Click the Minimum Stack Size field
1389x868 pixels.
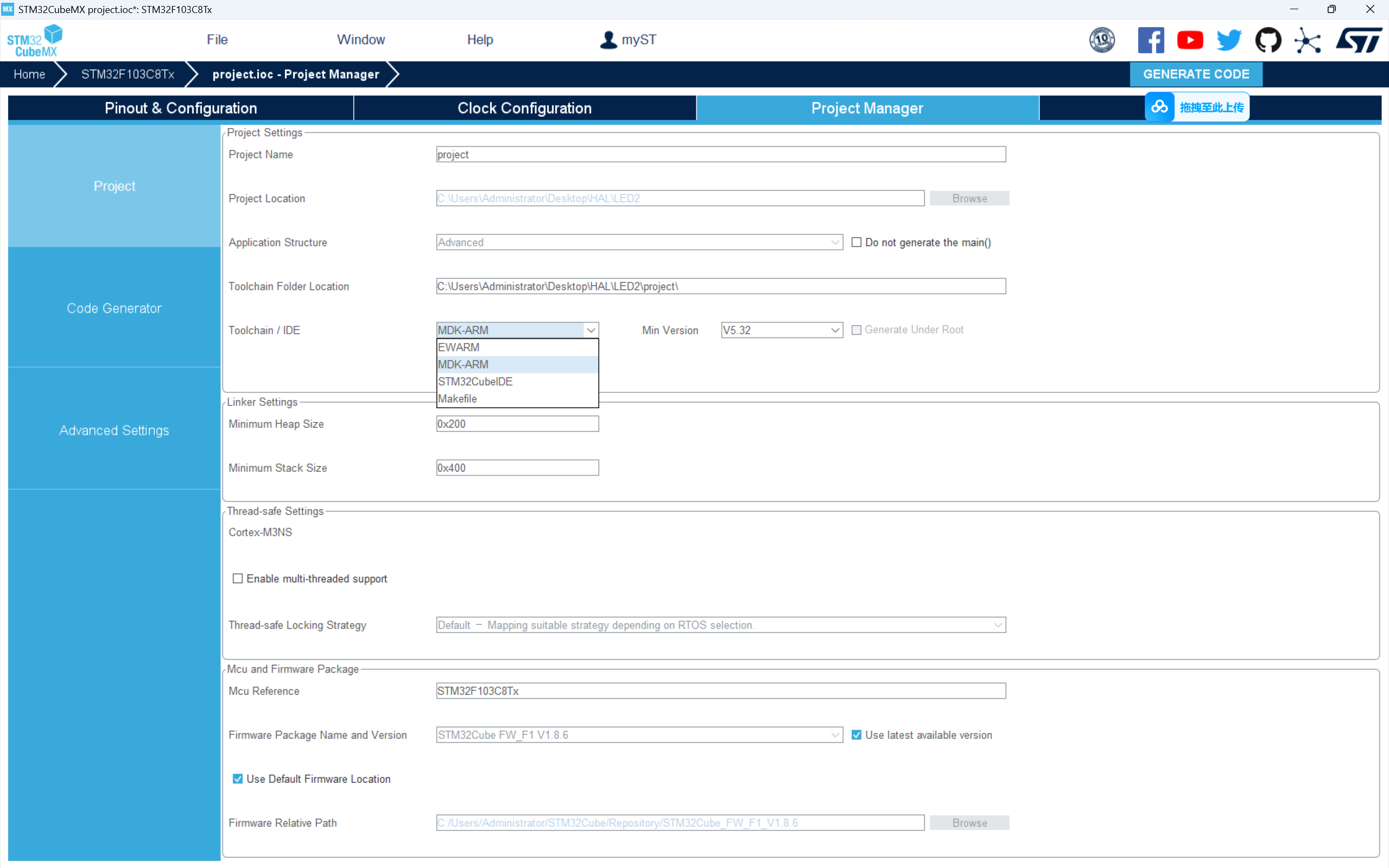517,468
